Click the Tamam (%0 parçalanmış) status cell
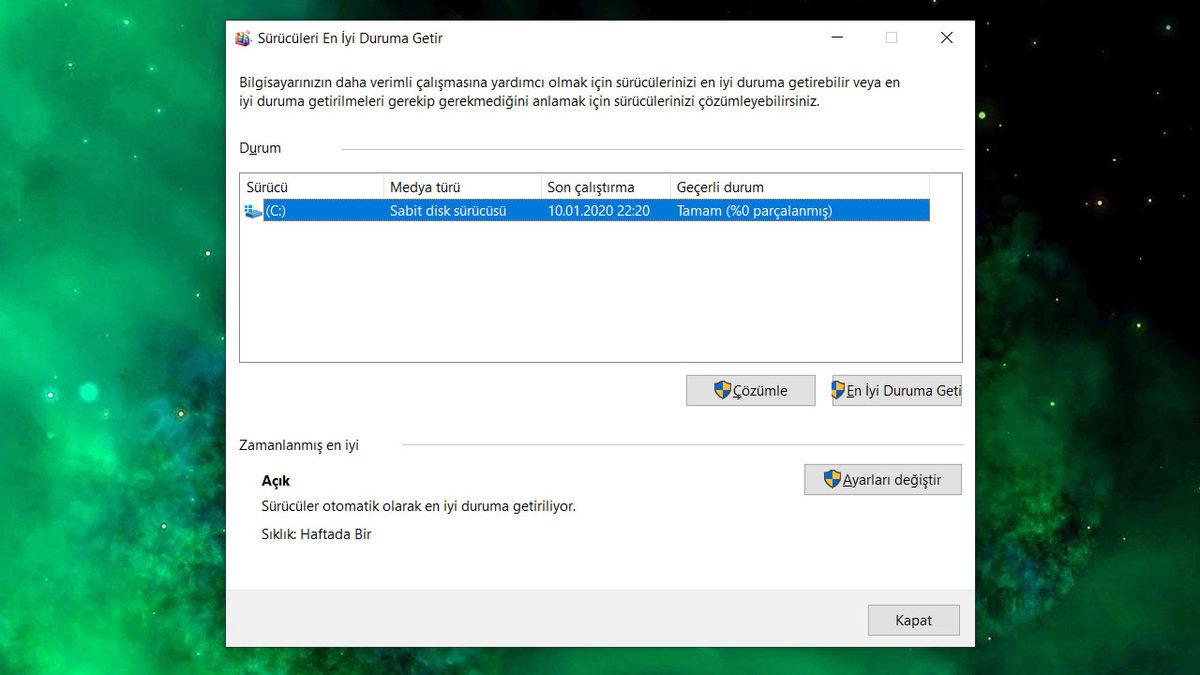The width and height of the screenshot is (1200, 675). (x=755, y=210)
